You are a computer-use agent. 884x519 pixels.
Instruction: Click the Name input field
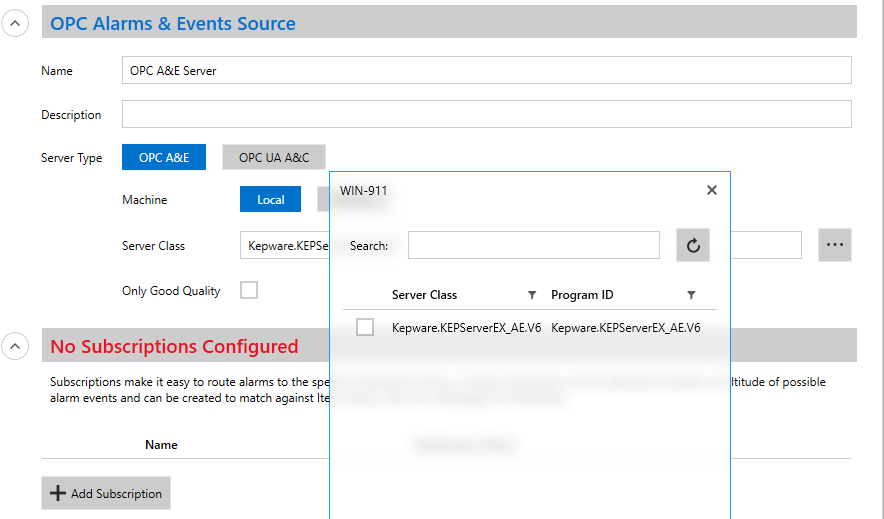(x=487, y=70)
